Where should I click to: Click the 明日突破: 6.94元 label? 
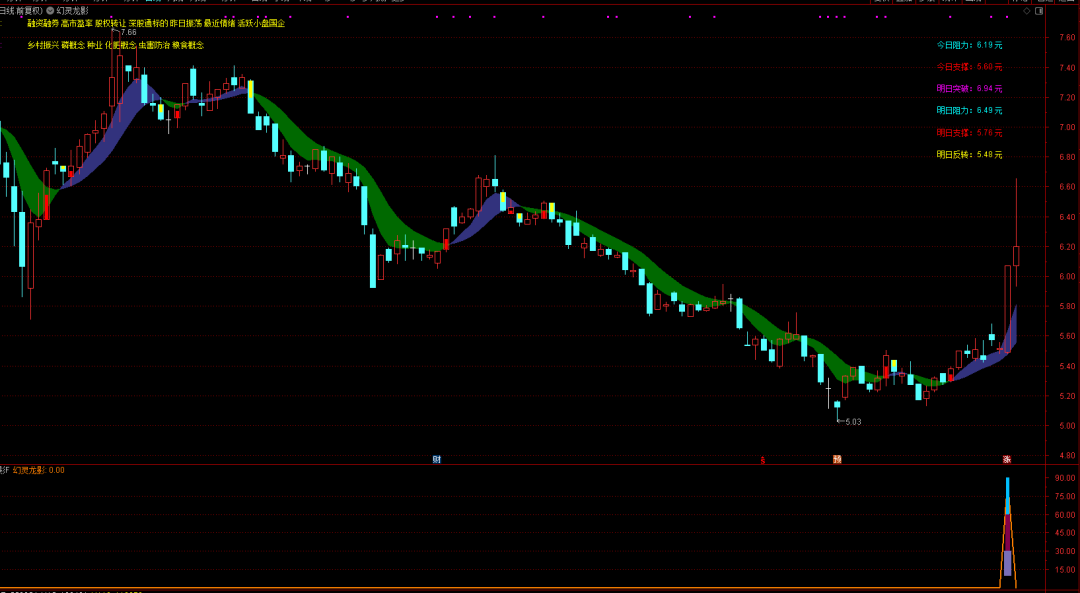[x=968, y=89]
